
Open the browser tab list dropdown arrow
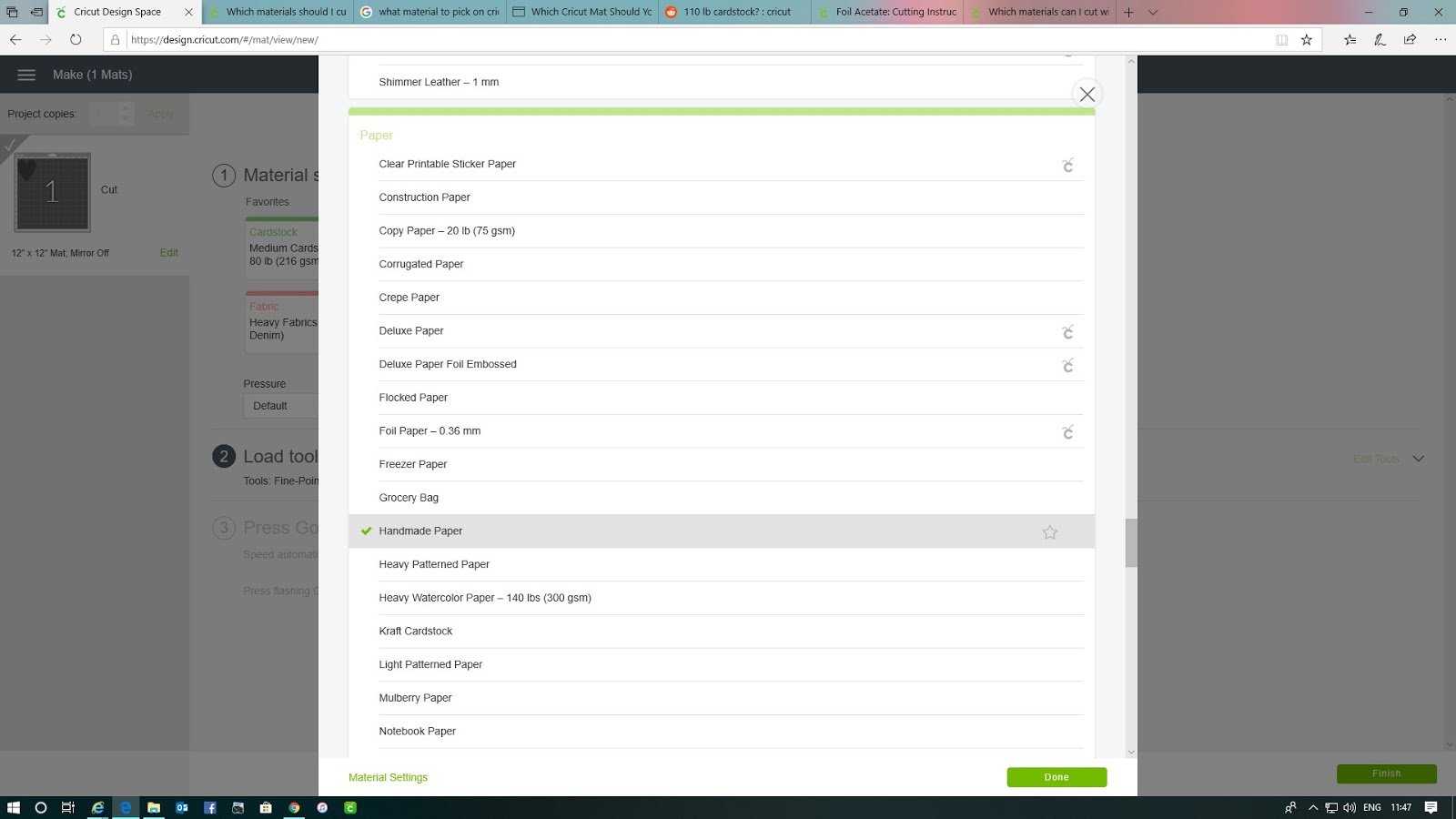click(x=1153, y=12)
